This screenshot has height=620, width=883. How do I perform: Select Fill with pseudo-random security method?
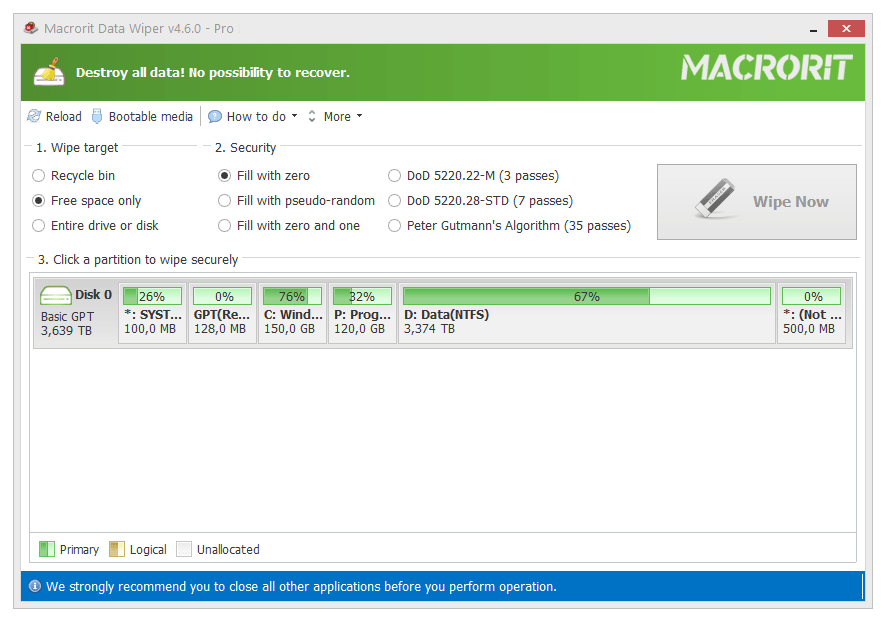[x=225, y=200]
